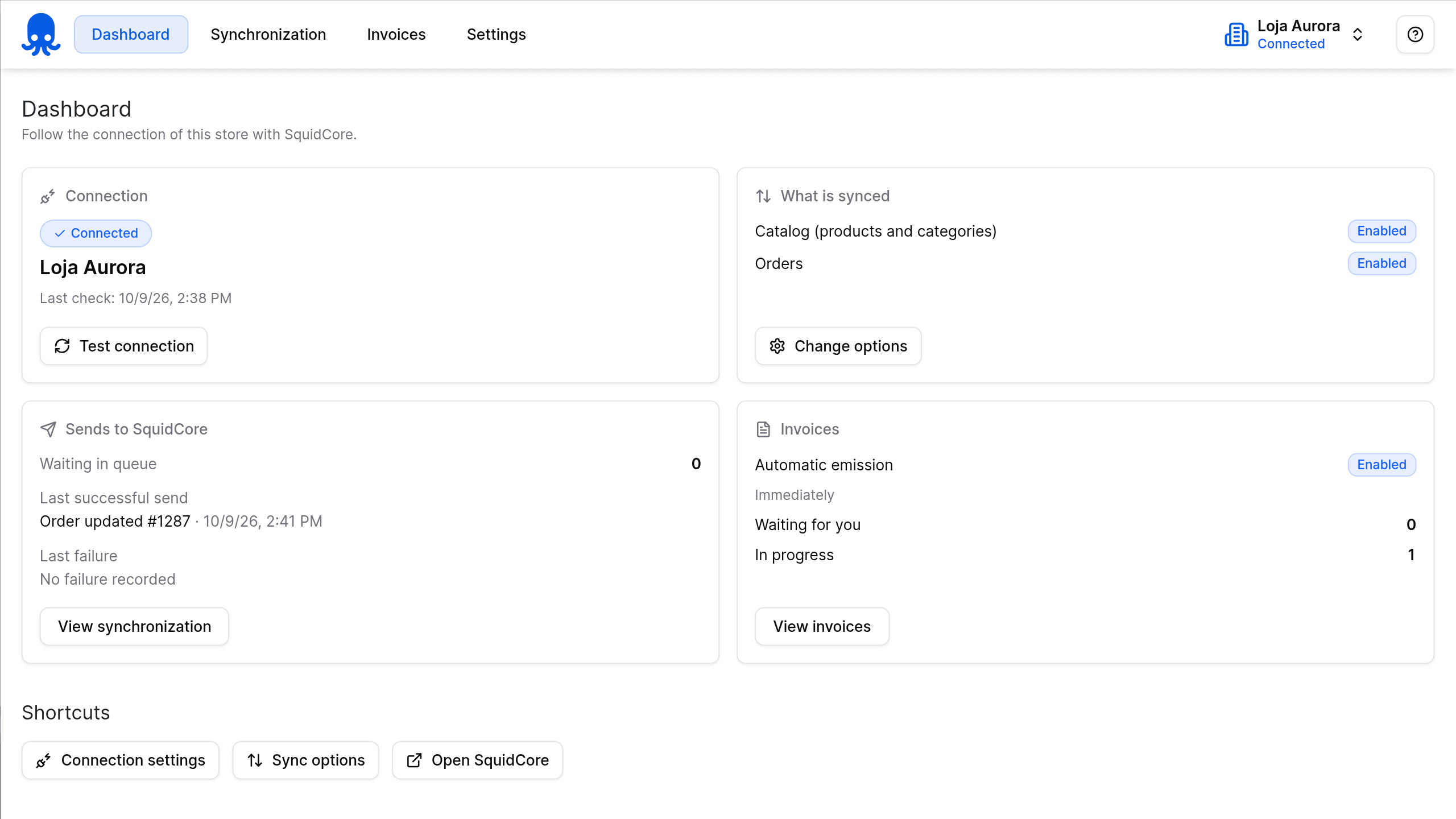Go to the Invoices tab
The height and width of the screenshot is (819, 1456).
(396, 34)
